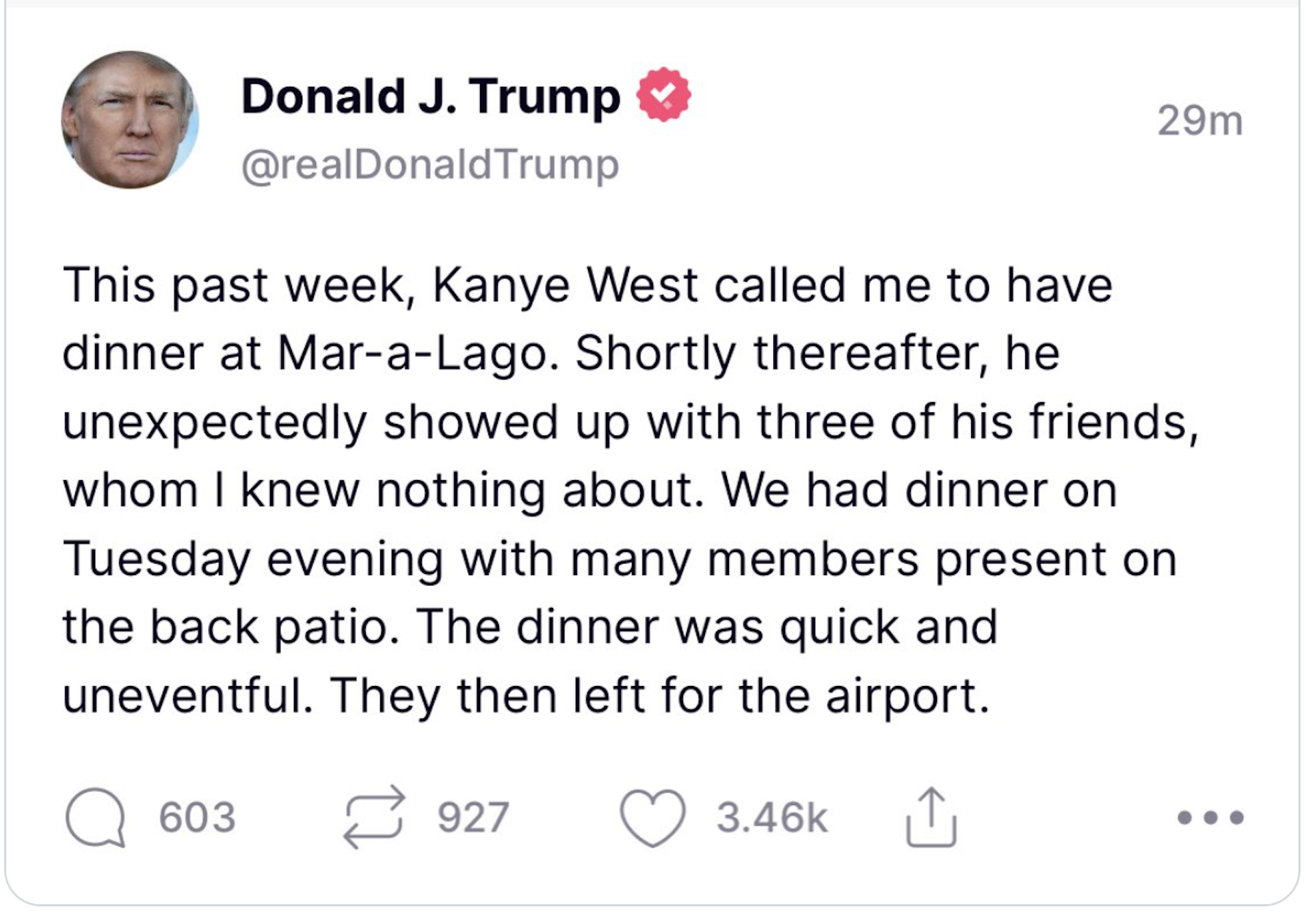Open the three-dot more options menu
The height and width of the screenshot is (924, 1313).
point(1210,817)
